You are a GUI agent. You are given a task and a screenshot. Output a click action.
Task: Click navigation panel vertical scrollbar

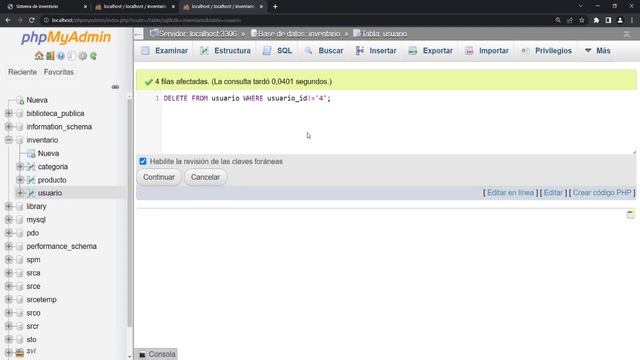(129, 212)
